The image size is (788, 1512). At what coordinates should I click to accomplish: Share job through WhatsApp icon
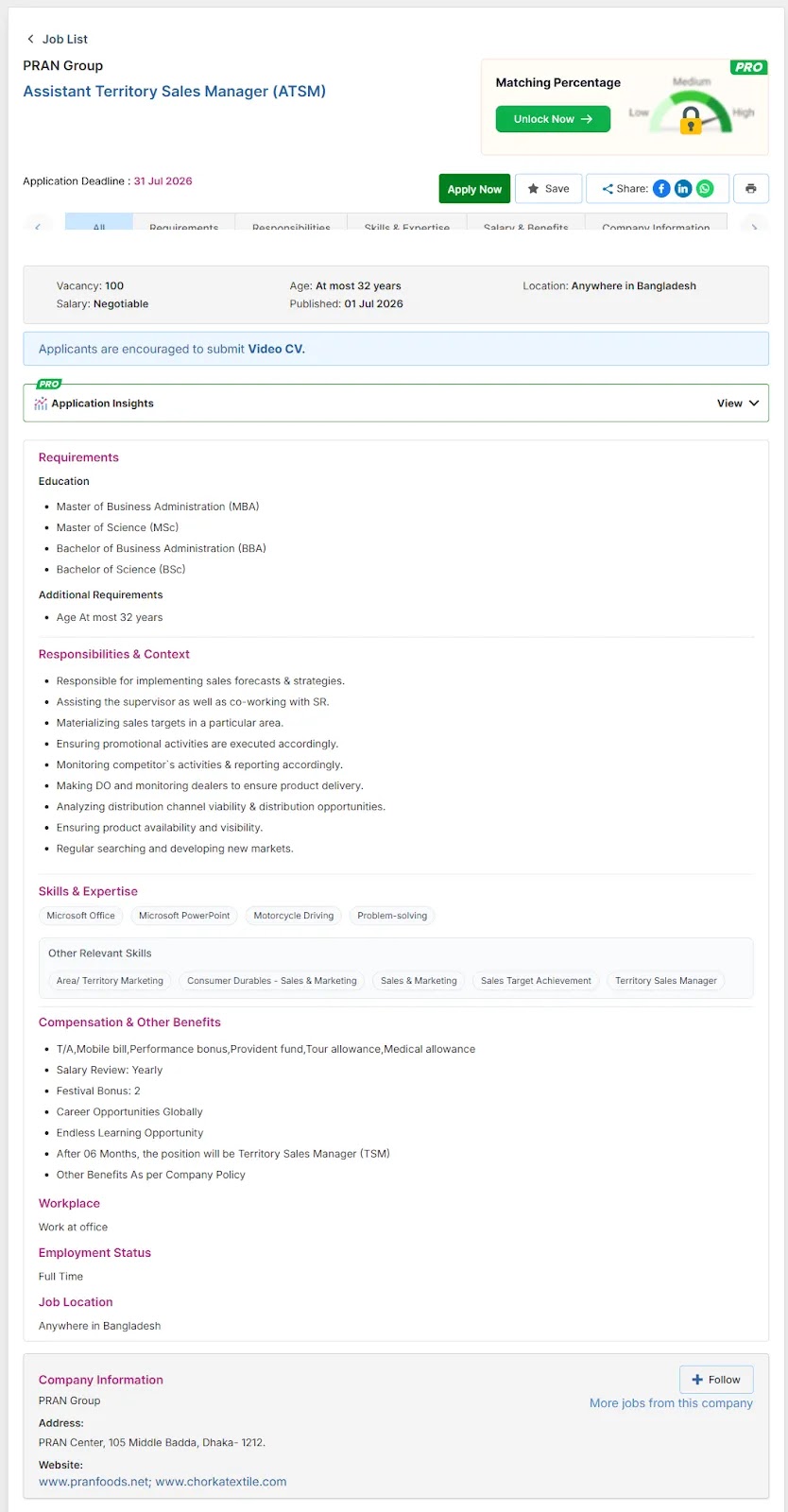click(705, 189)
